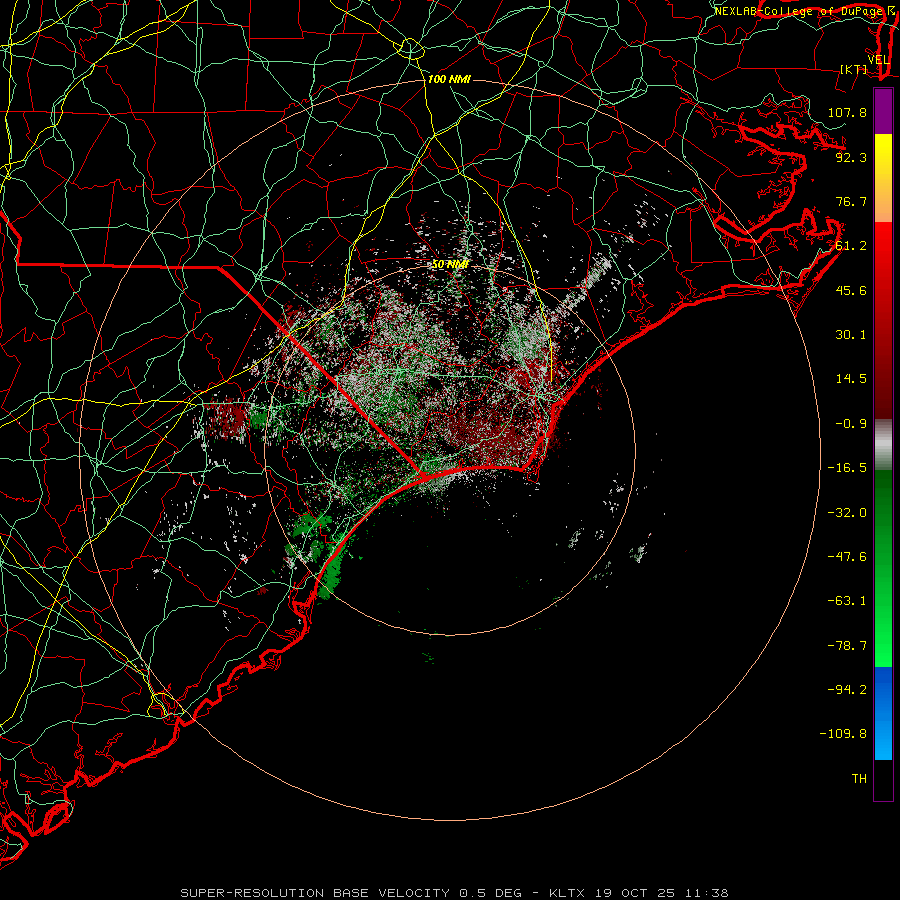The width and height of the screenshot is (900, 900).
Task: Click the -0.9 legend value
Action: (851, 424)
